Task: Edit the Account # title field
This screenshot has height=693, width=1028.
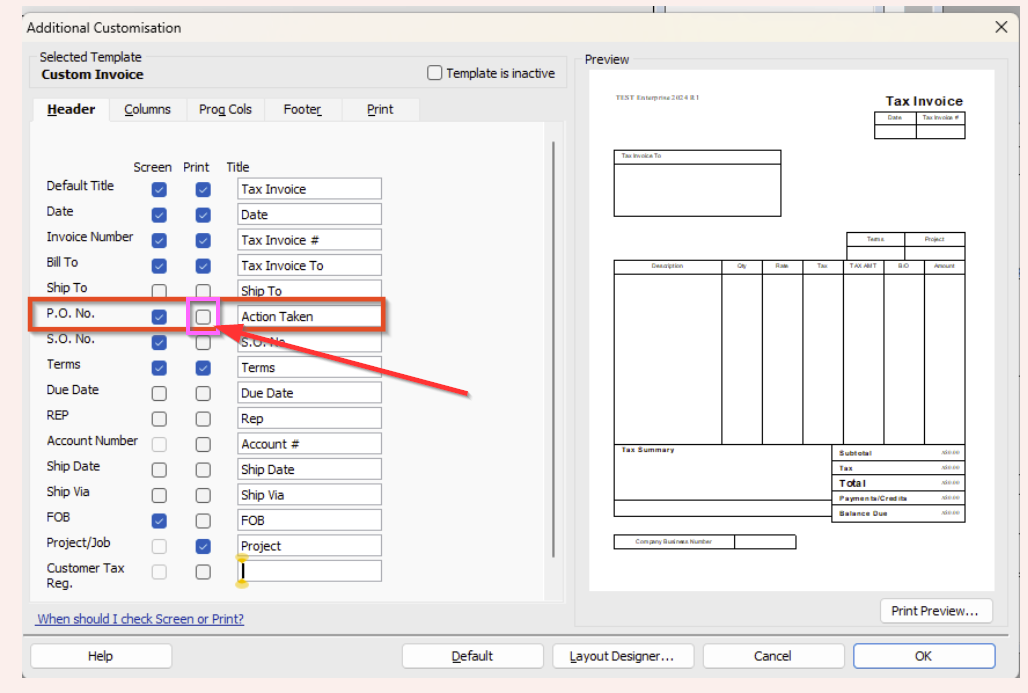Action: [309, 444]
